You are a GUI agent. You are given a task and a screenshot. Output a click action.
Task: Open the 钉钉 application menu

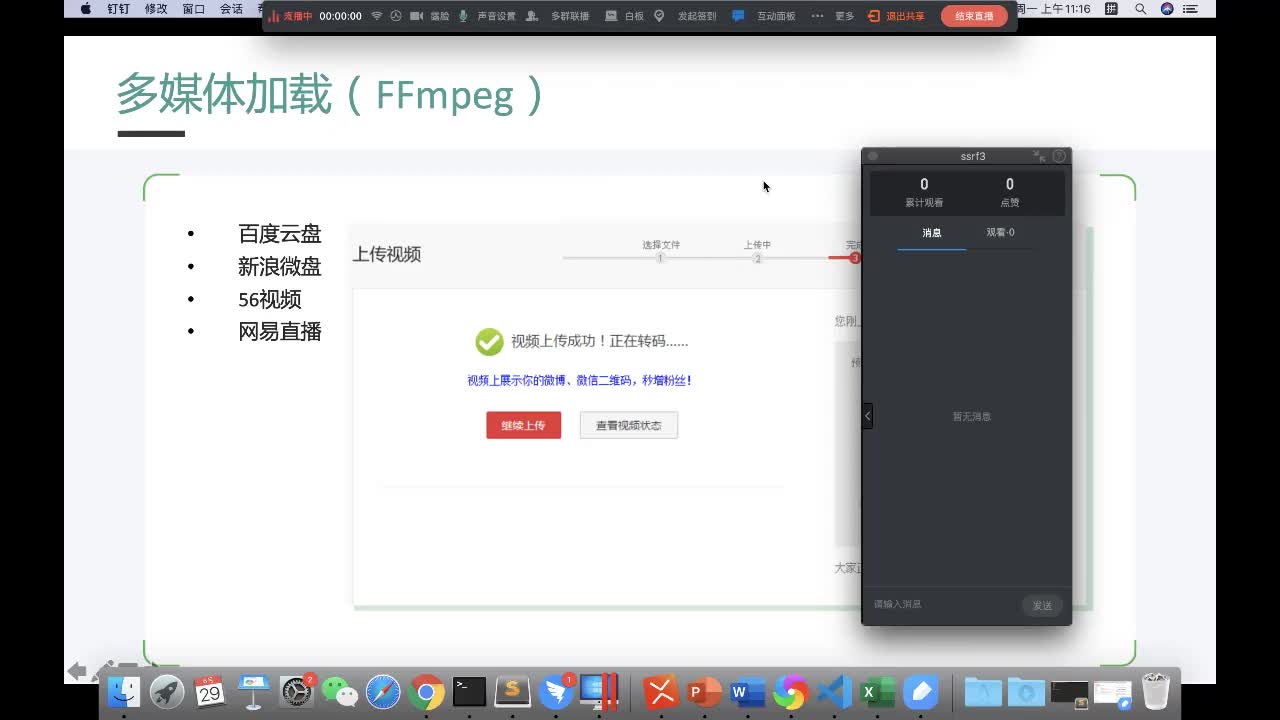coord(118,9)
